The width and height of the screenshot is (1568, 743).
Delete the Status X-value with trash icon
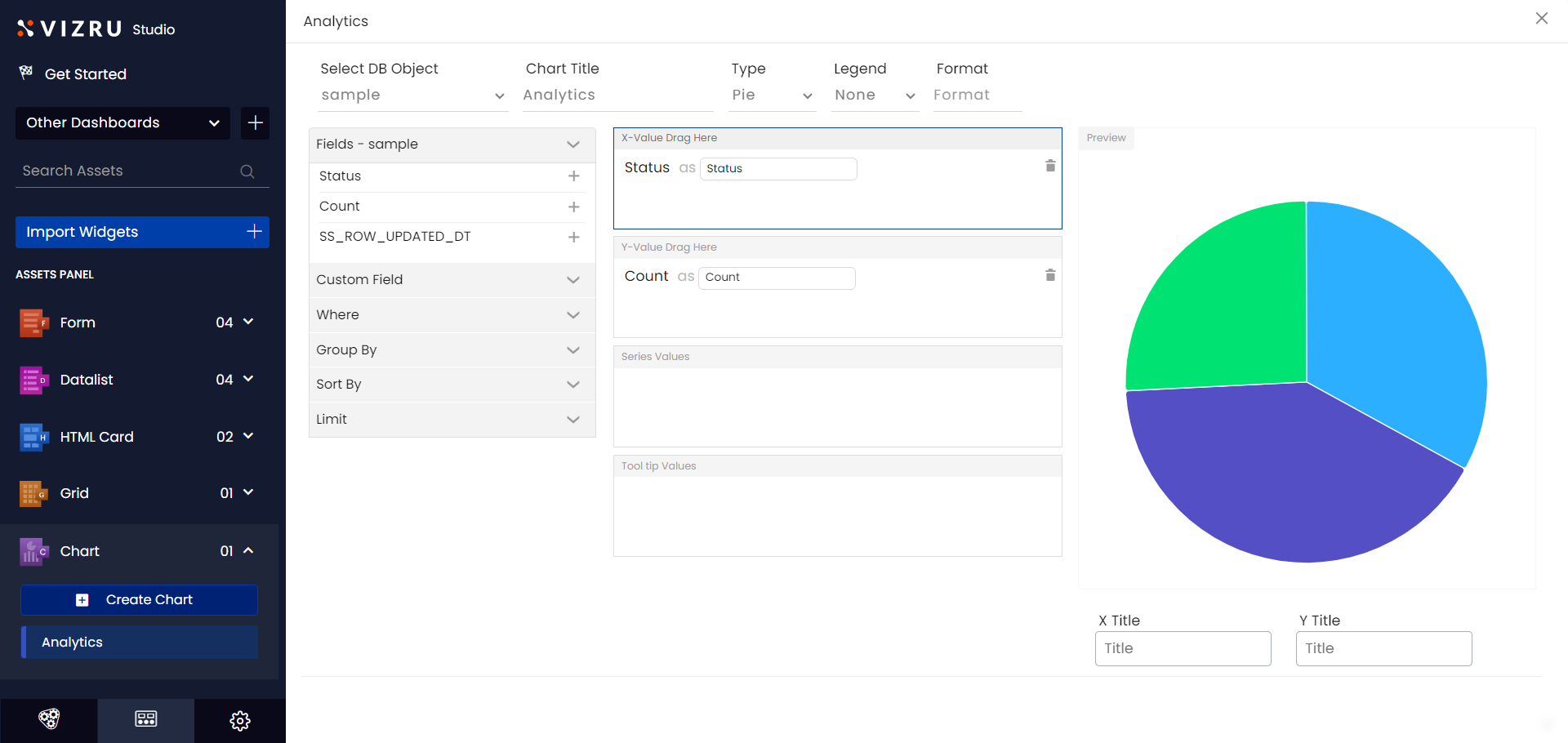click(x=1050, y=166)
